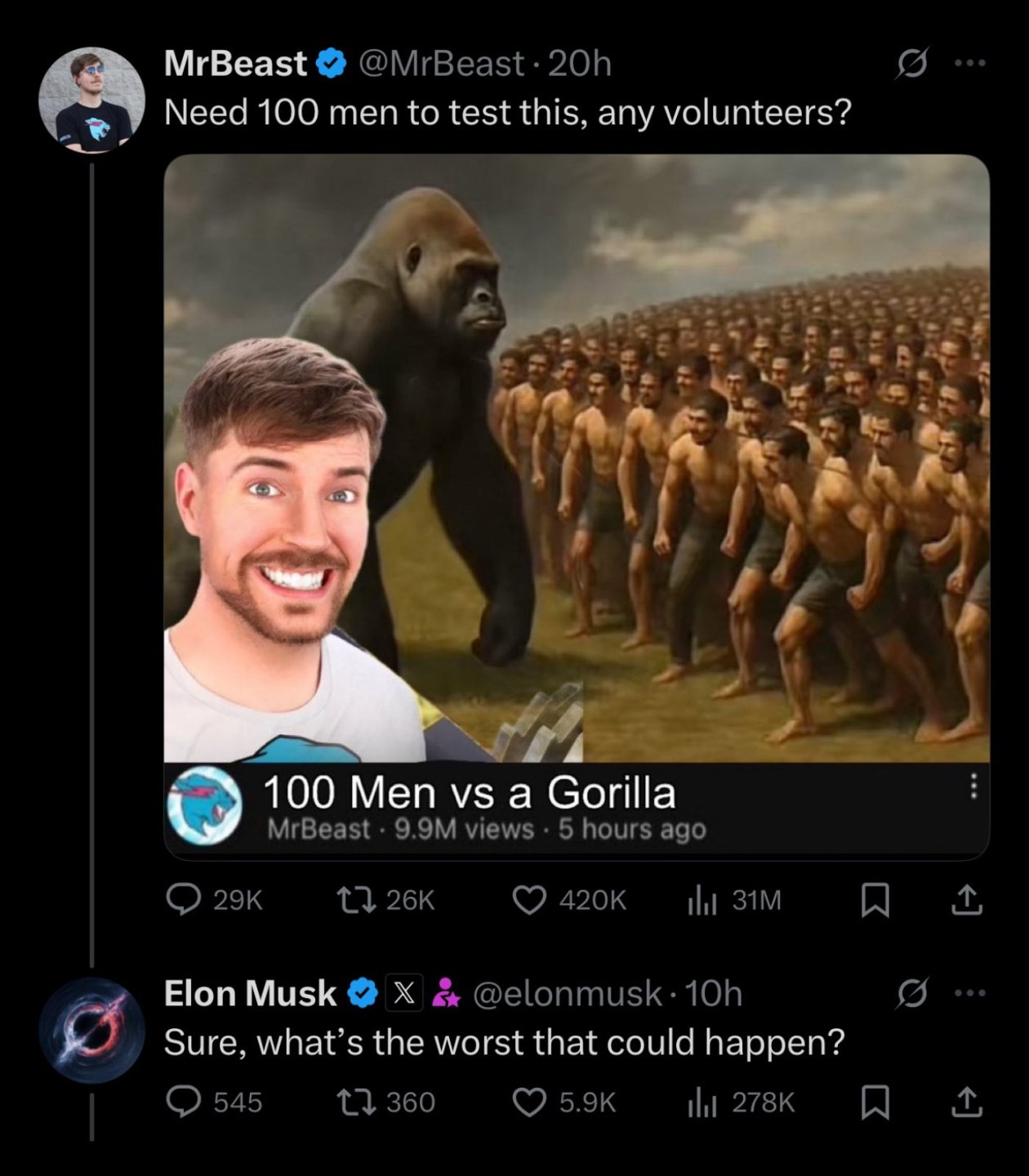1029x1176 pixels.
Task: View analytics showing 31M views
Action: [x=702, y=899]
